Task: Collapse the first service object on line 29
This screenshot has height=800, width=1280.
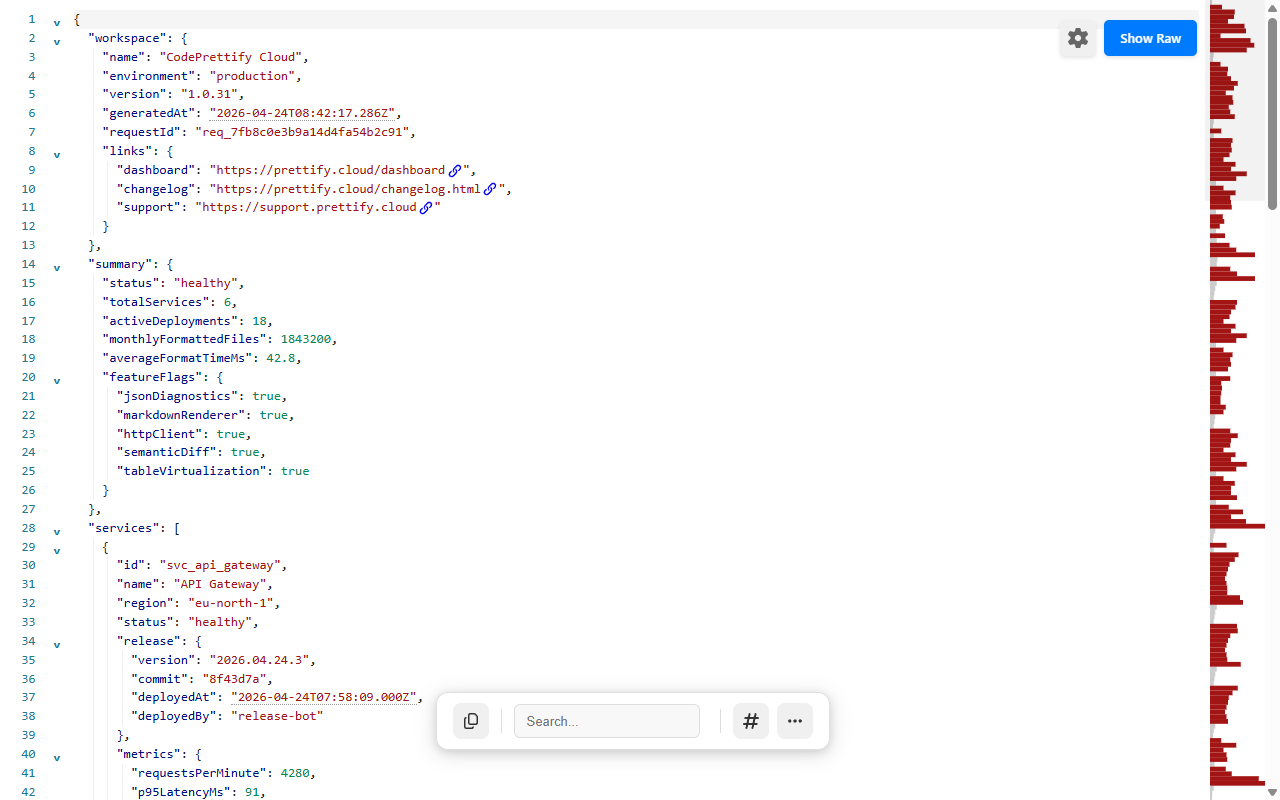Action: point(57,550)
